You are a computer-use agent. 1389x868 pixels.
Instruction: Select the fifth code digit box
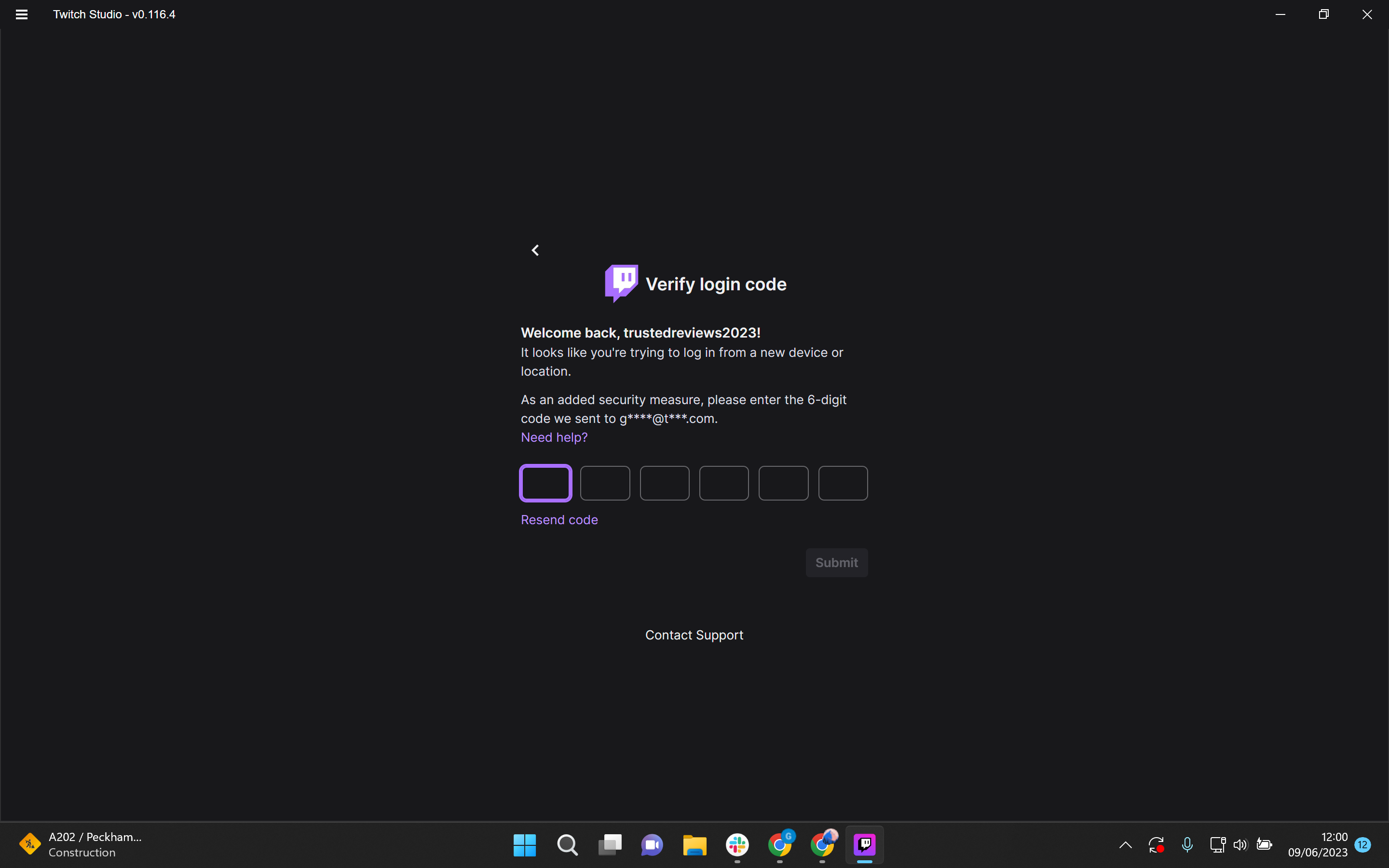[x=783, y=483]
